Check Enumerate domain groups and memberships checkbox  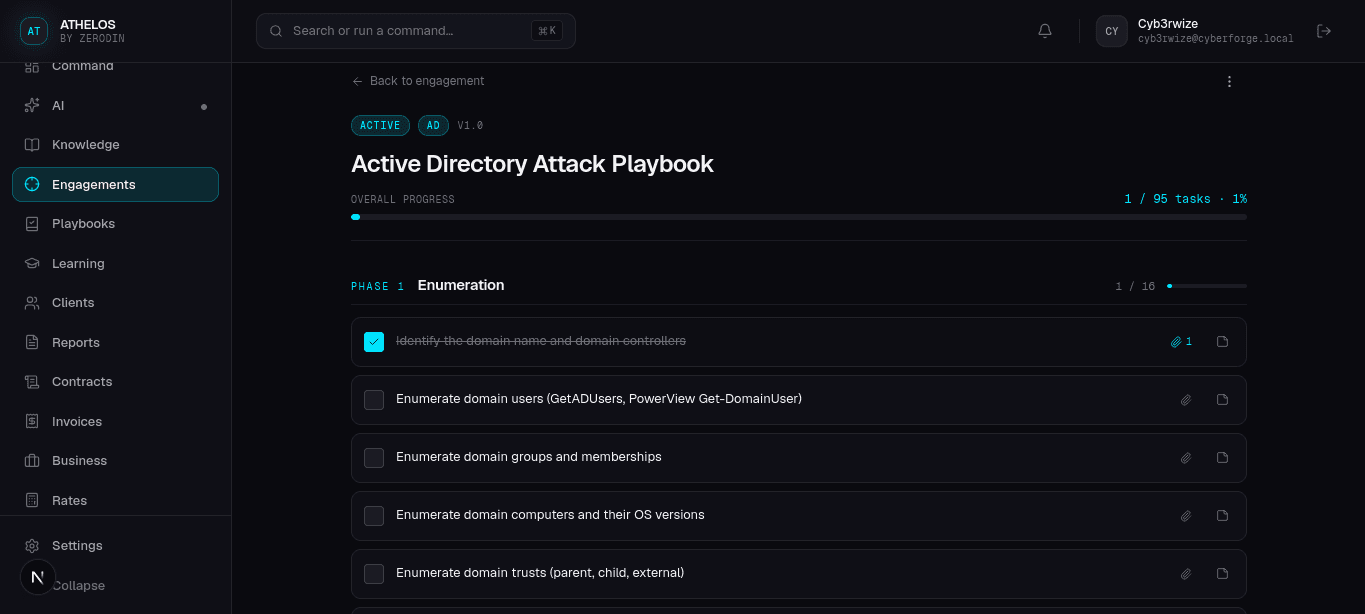tap(374, 458)
